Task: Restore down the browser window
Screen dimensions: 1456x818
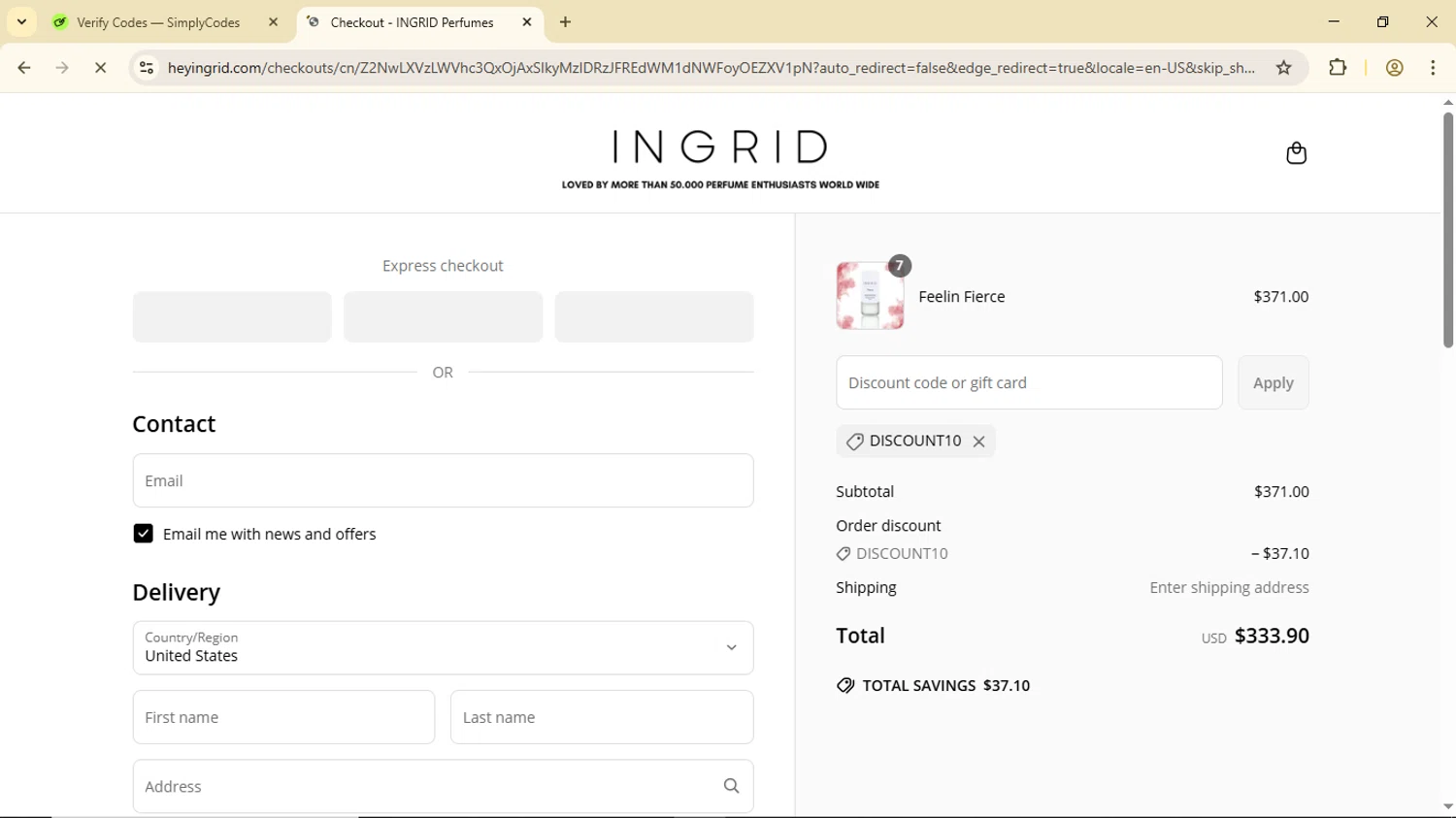Action: [1383, 21]
